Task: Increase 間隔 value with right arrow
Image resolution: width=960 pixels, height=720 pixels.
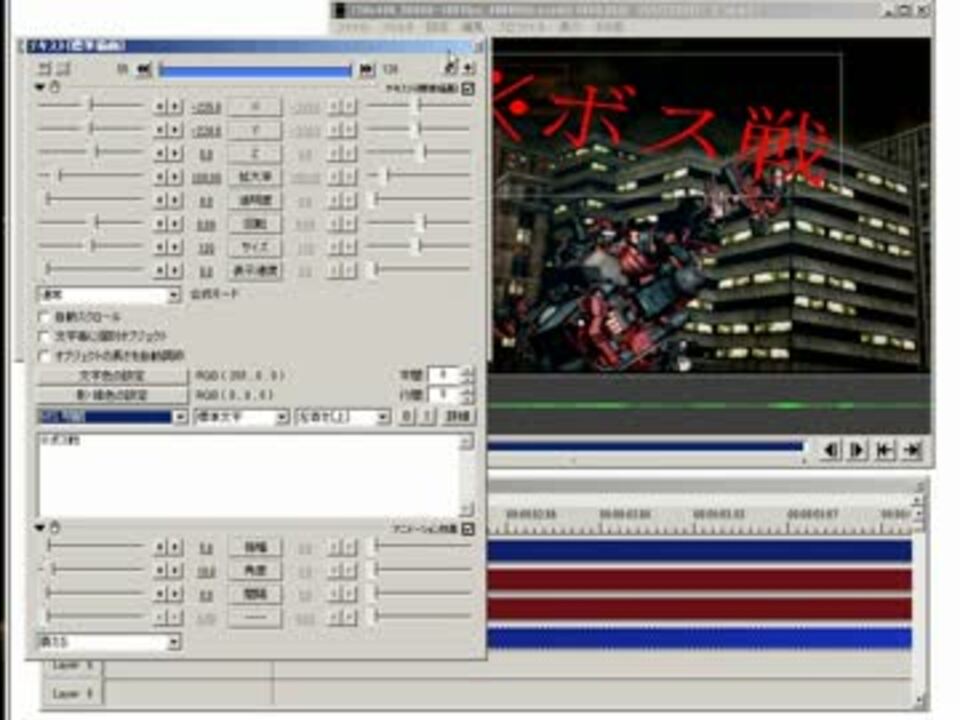Action: pyautogui.click(x=175, y=594)
